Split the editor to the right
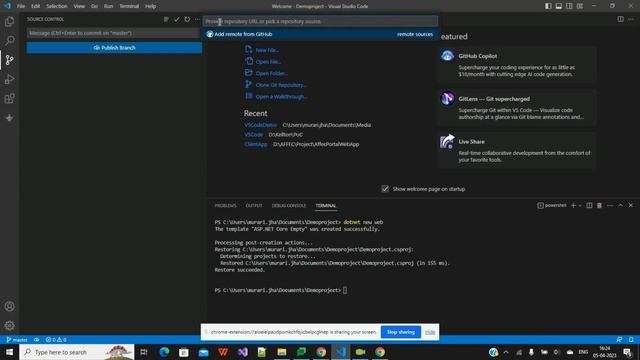640x360 pixels. point(620,19)
